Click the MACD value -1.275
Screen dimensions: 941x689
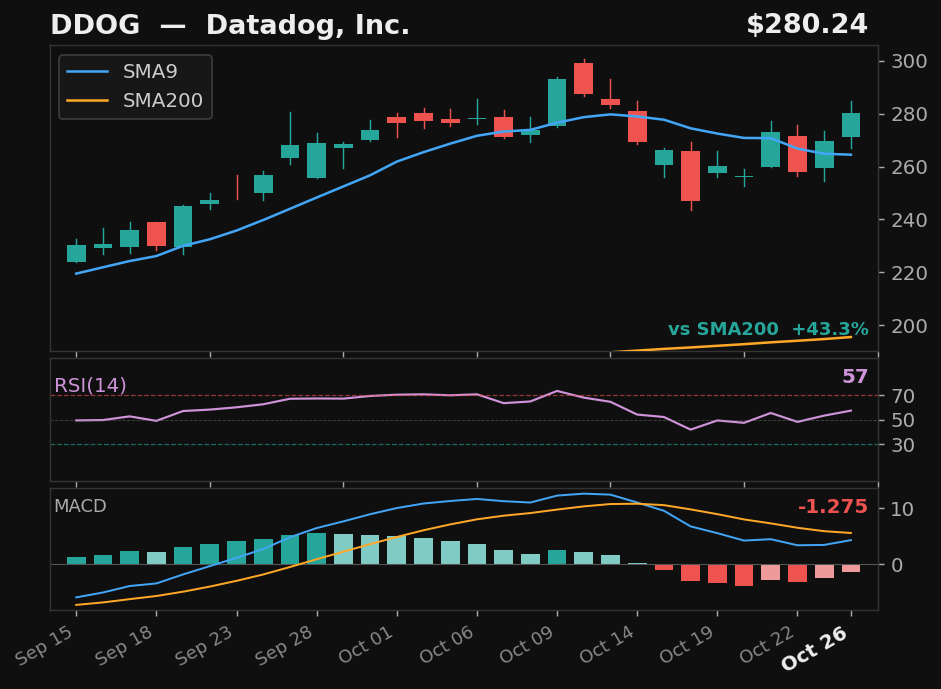(x=833, y=507)
